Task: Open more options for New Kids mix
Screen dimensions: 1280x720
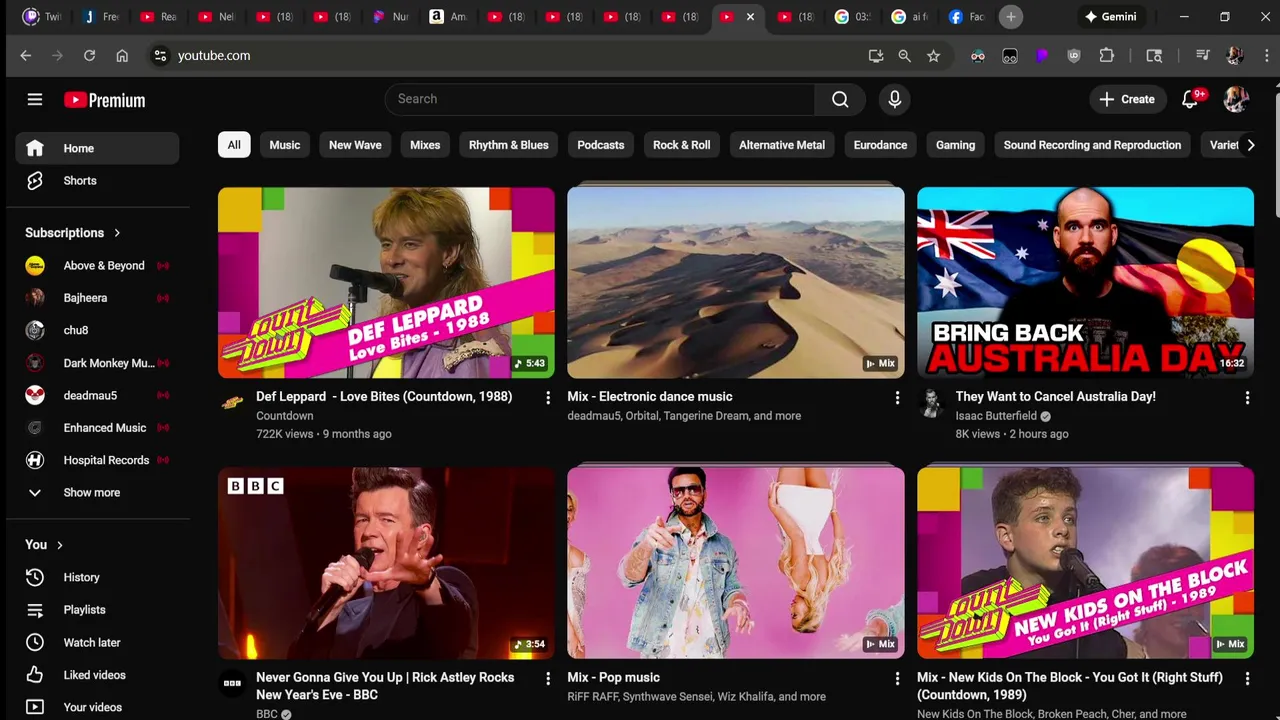Action: [x=1247, y=679]
